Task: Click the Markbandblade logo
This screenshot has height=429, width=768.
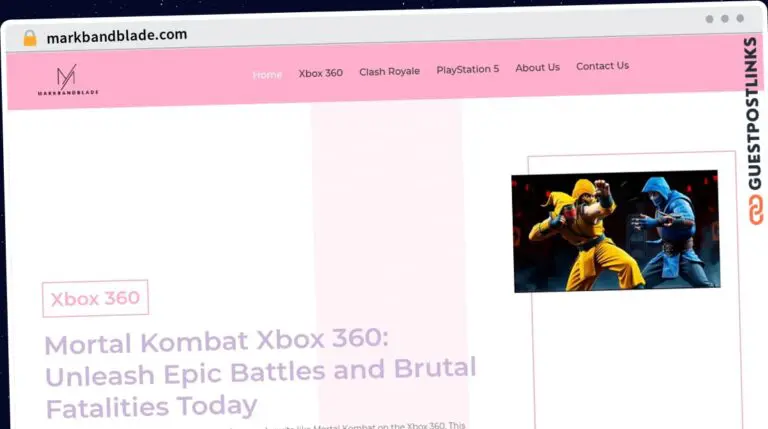Action: 68,80
